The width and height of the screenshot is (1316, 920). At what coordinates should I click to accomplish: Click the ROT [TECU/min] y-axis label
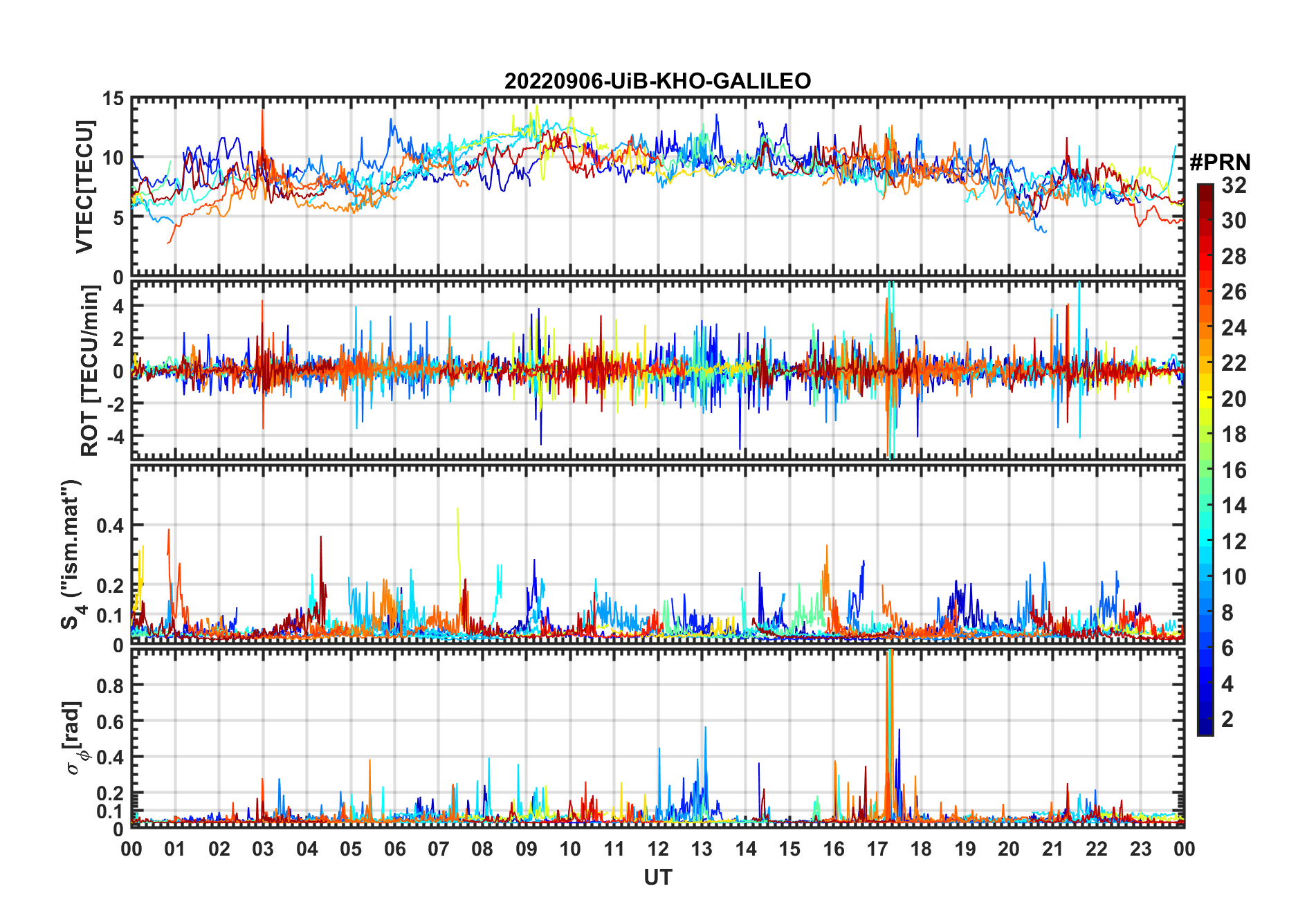(x=90, y=370)
